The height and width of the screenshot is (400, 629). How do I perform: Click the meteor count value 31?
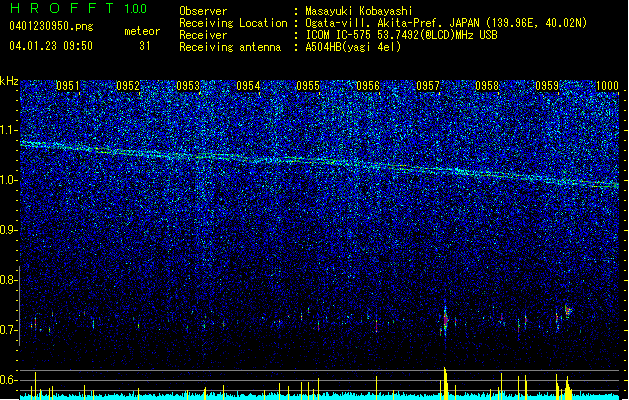pyautogui.click(x=145, y=46)
